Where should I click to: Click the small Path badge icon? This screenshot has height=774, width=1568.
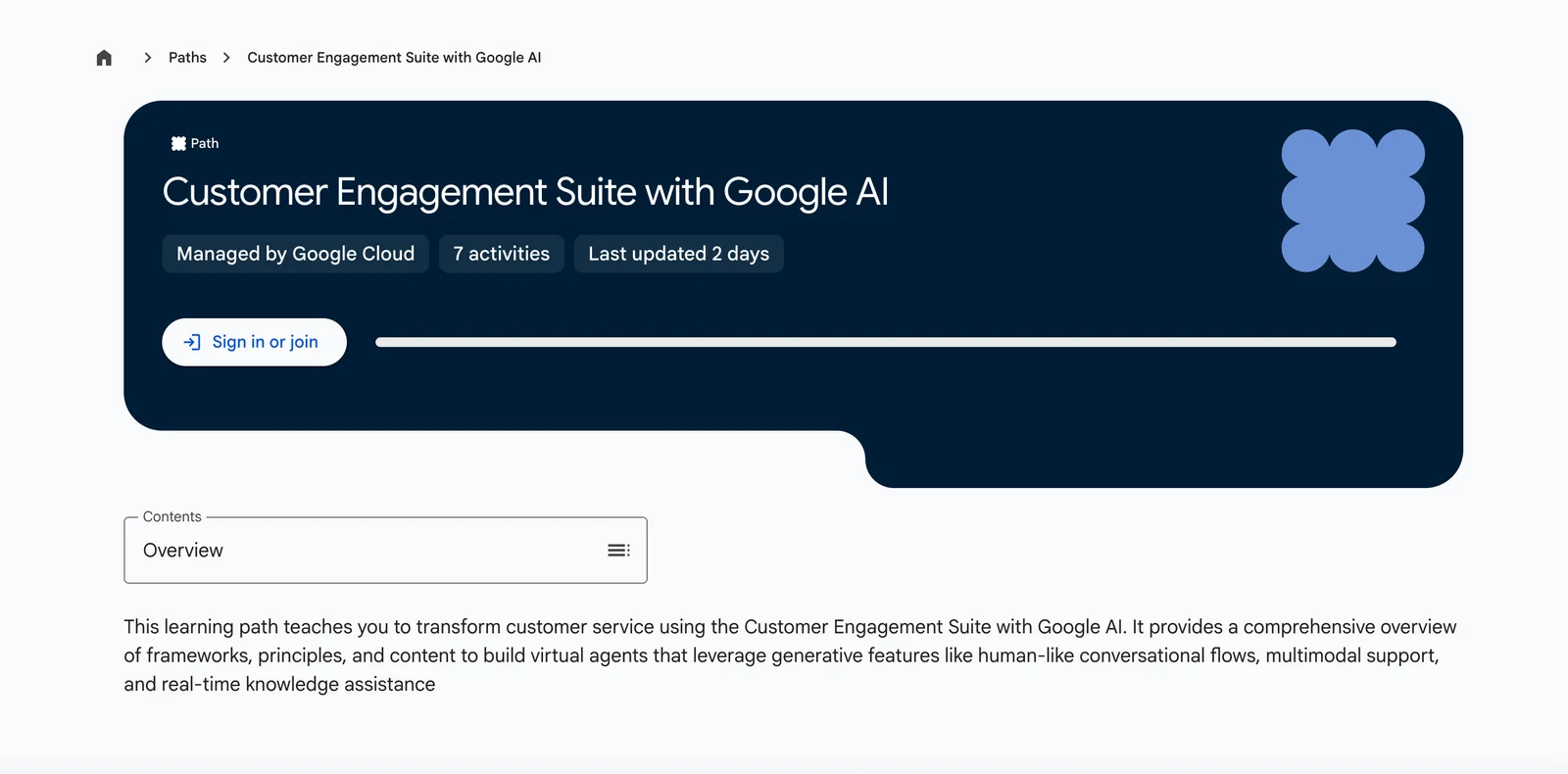coord(178,143)
